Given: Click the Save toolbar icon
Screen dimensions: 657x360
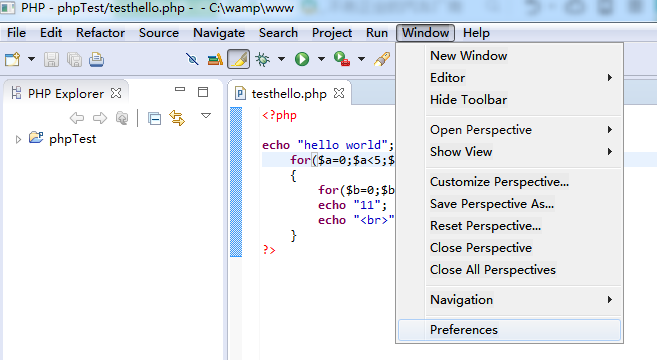Looking at the screenshot, I should tap(51, 60).
